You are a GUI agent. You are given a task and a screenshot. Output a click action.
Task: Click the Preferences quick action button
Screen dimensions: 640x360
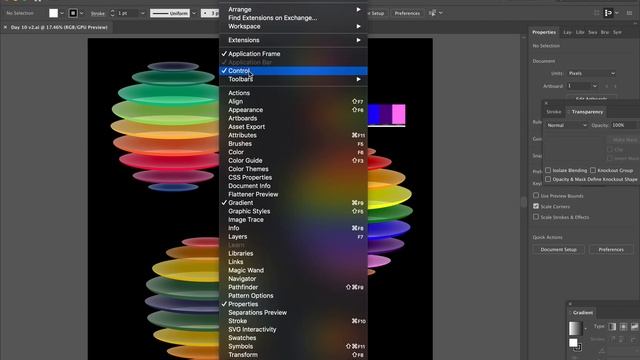click(x=611, y=249)
